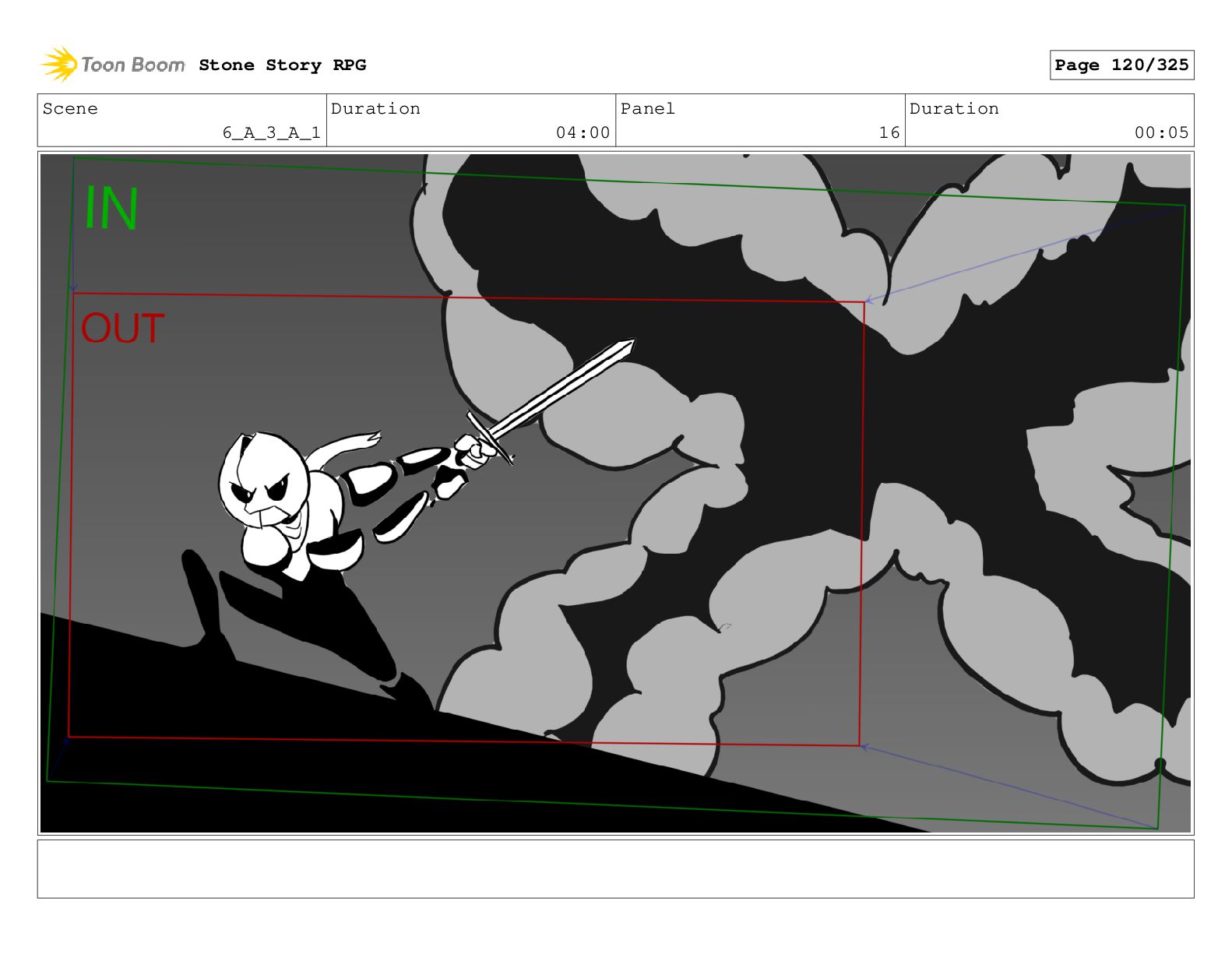Click the green 'IN' camera label
Image resolution: width=1232 pixels, height=954 pixels.
coord(111,209)
